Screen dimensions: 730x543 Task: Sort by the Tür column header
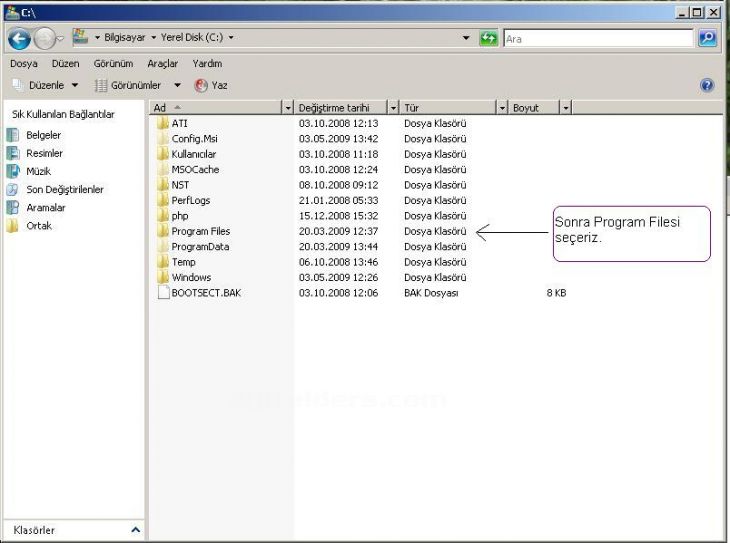(x=449, y=108)
